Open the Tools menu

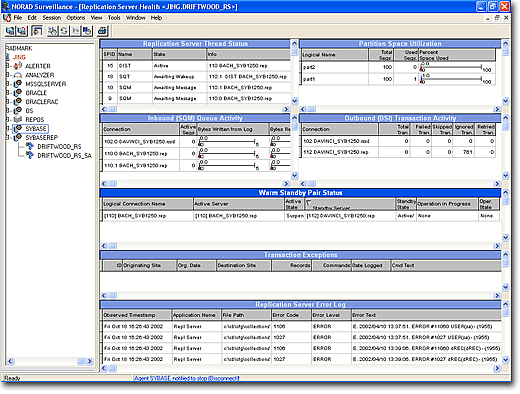point(114,18)
